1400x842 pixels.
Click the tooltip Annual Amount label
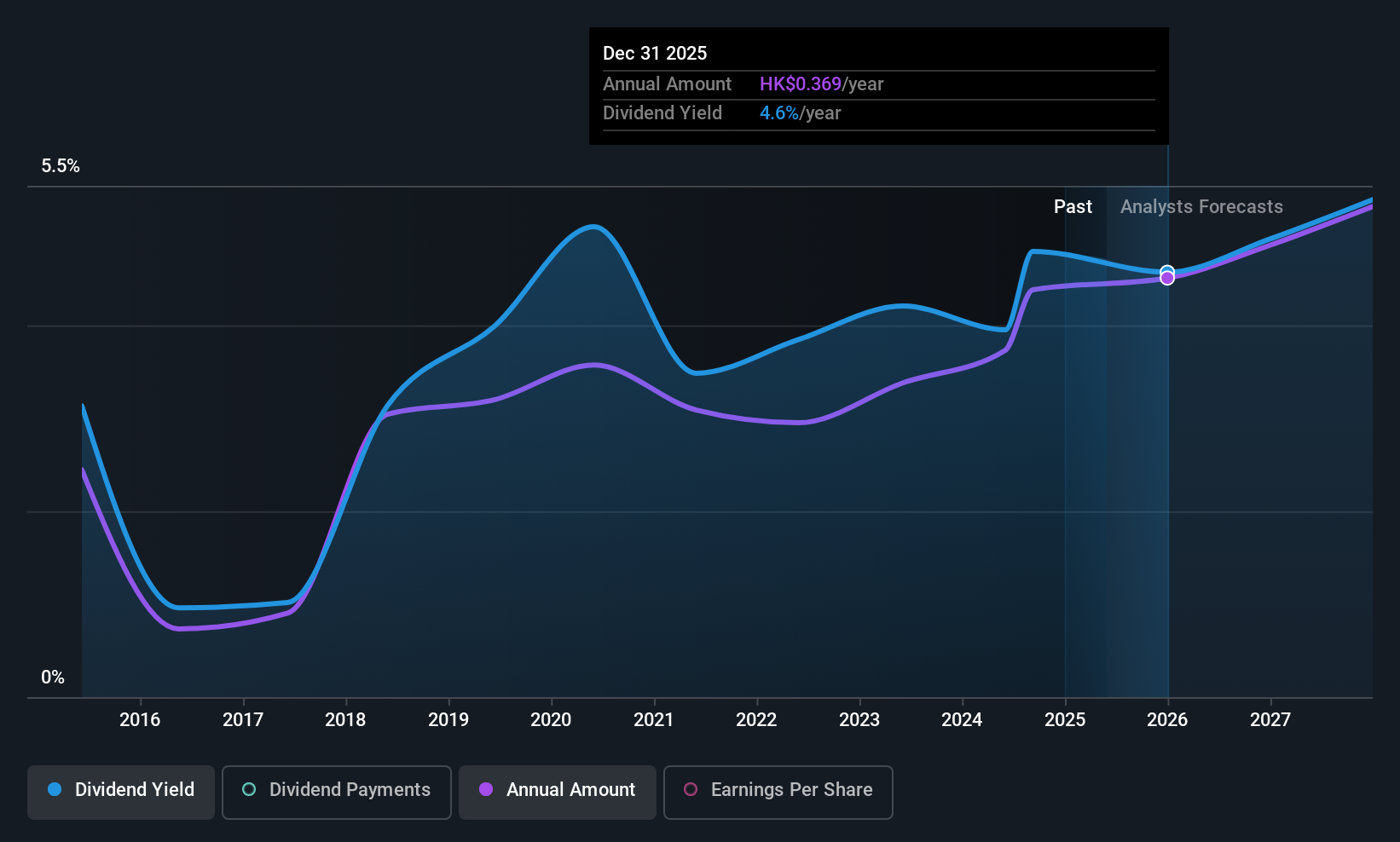(667, 84)
